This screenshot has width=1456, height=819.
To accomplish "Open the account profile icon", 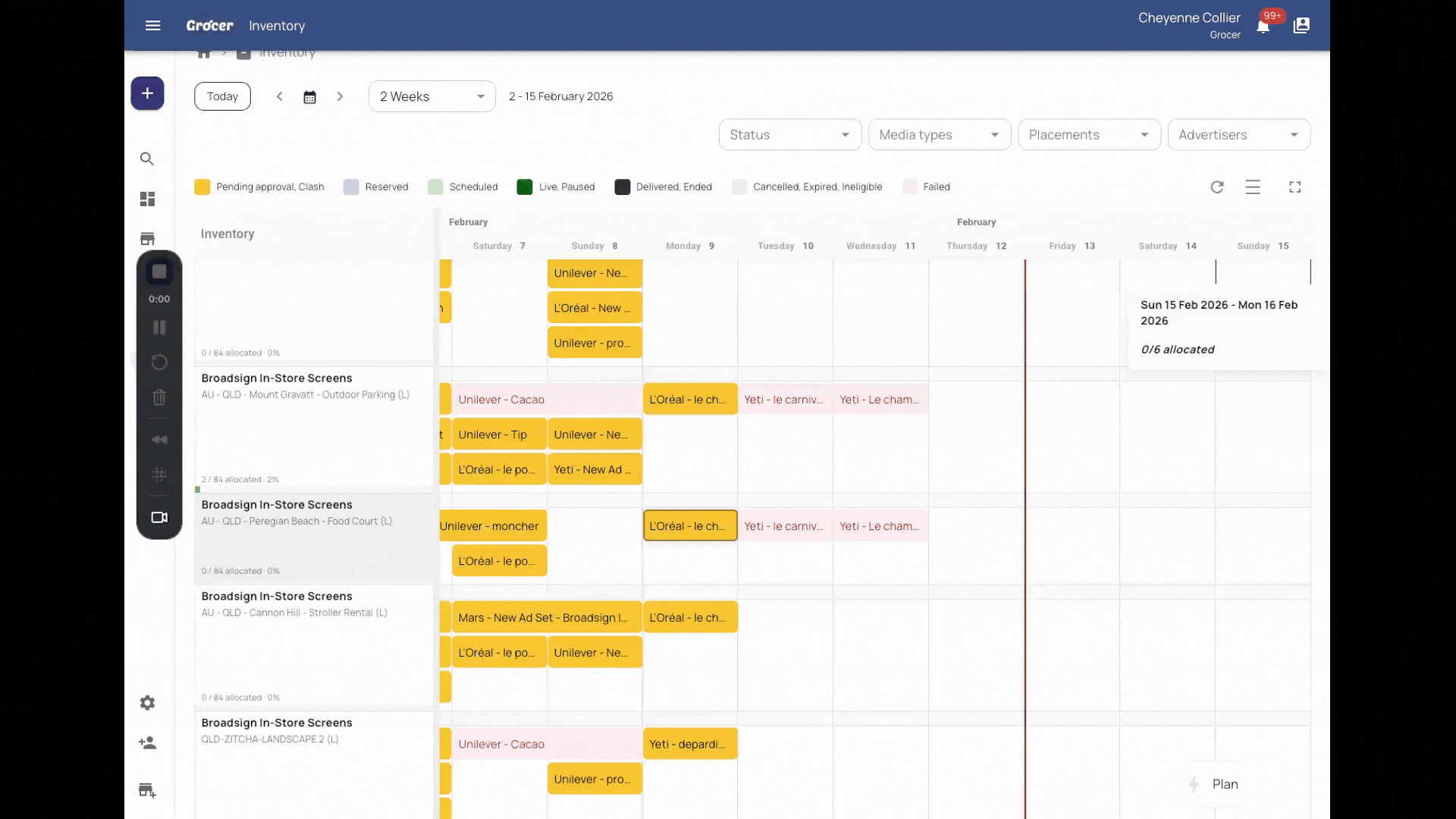I will pyautogui.click(x=1301, y=26).
